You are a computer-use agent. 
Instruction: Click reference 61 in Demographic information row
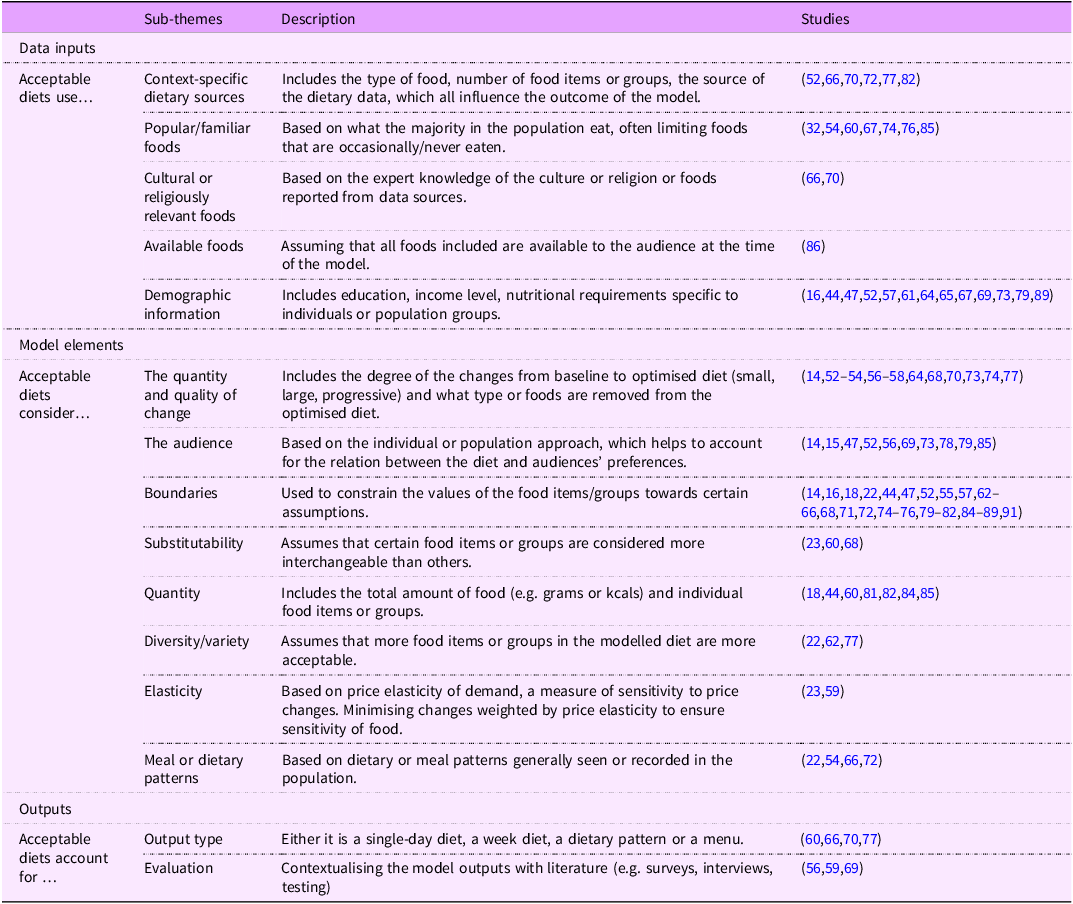(x=908, y=296)
